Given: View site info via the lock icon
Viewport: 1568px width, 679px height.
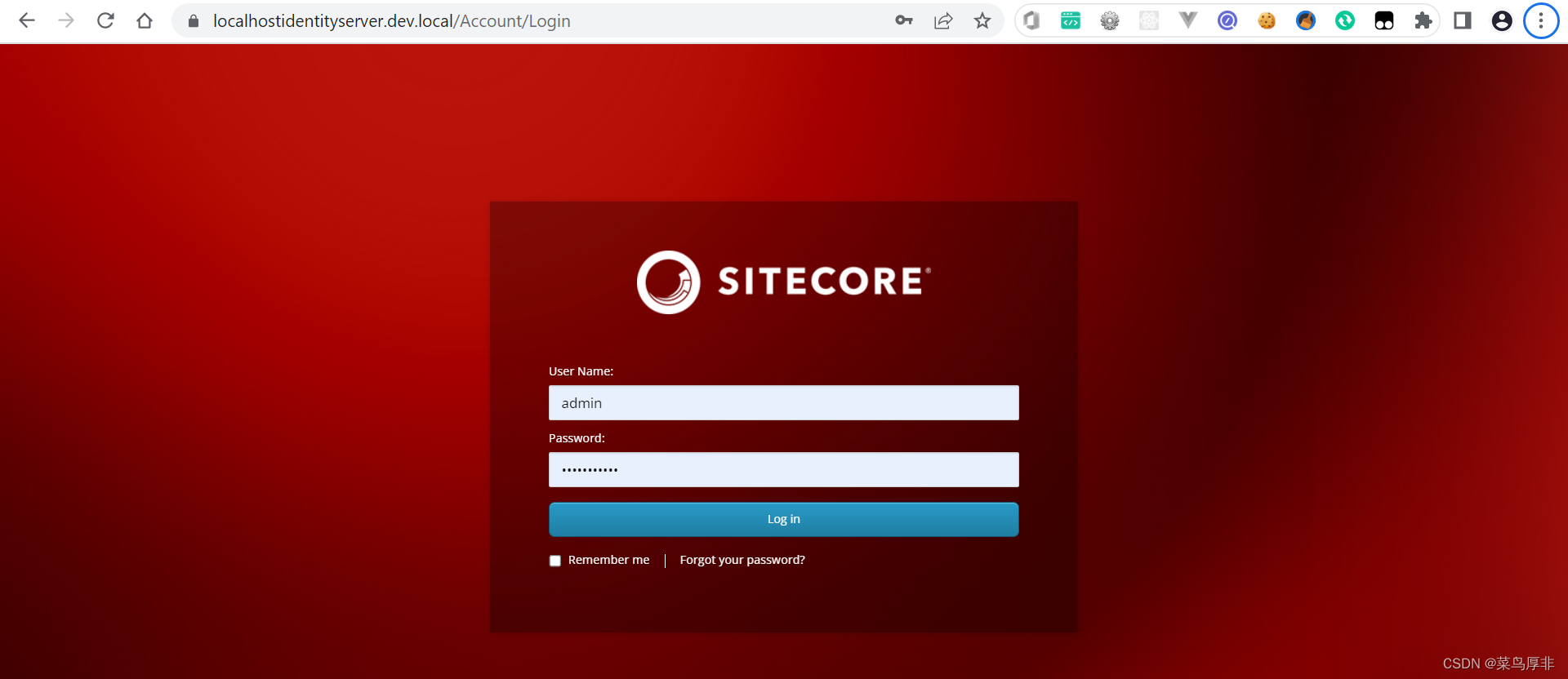Looking at the screenshot, I should (x=194, y=21).
